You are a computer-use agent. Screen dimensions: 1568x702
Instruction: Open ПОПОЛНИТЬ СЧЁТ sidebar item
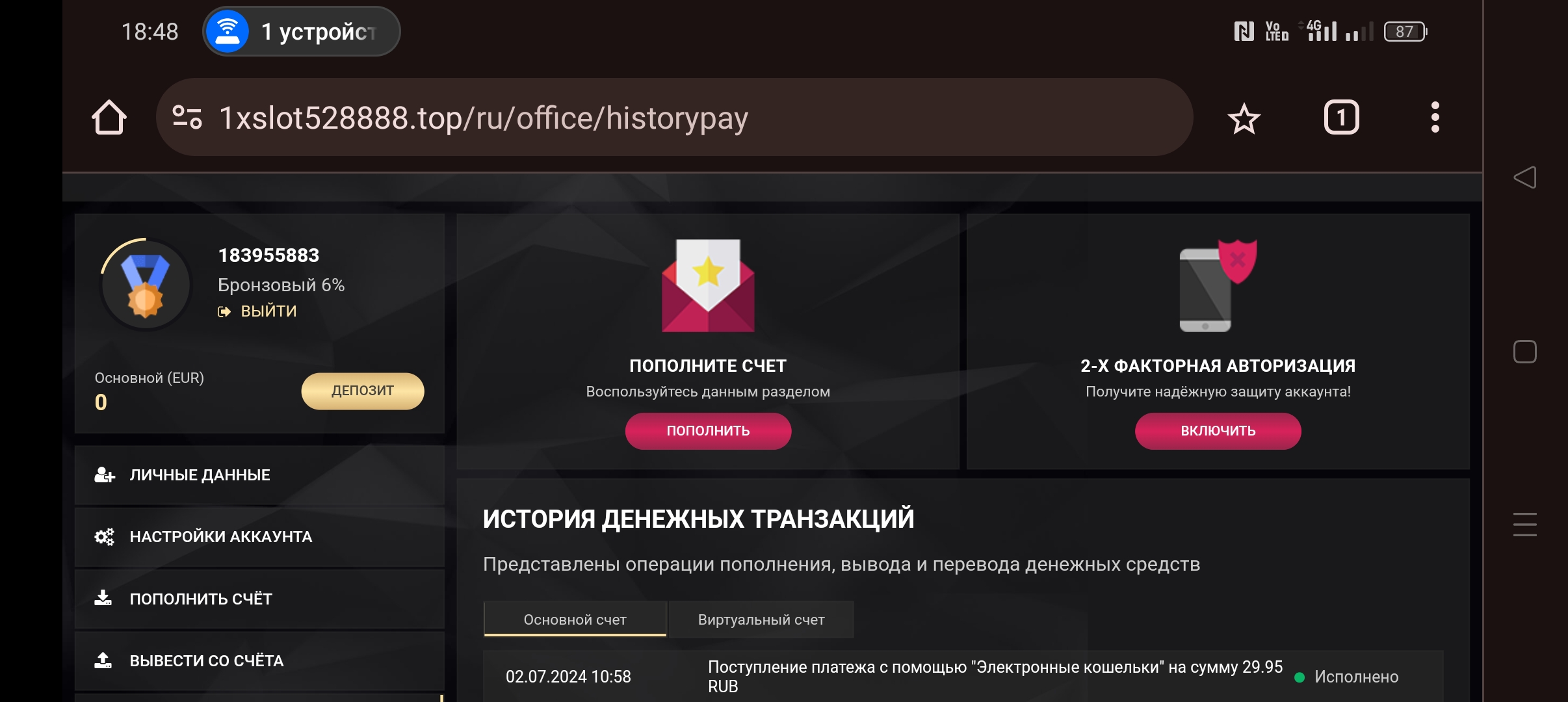[259, 599]
